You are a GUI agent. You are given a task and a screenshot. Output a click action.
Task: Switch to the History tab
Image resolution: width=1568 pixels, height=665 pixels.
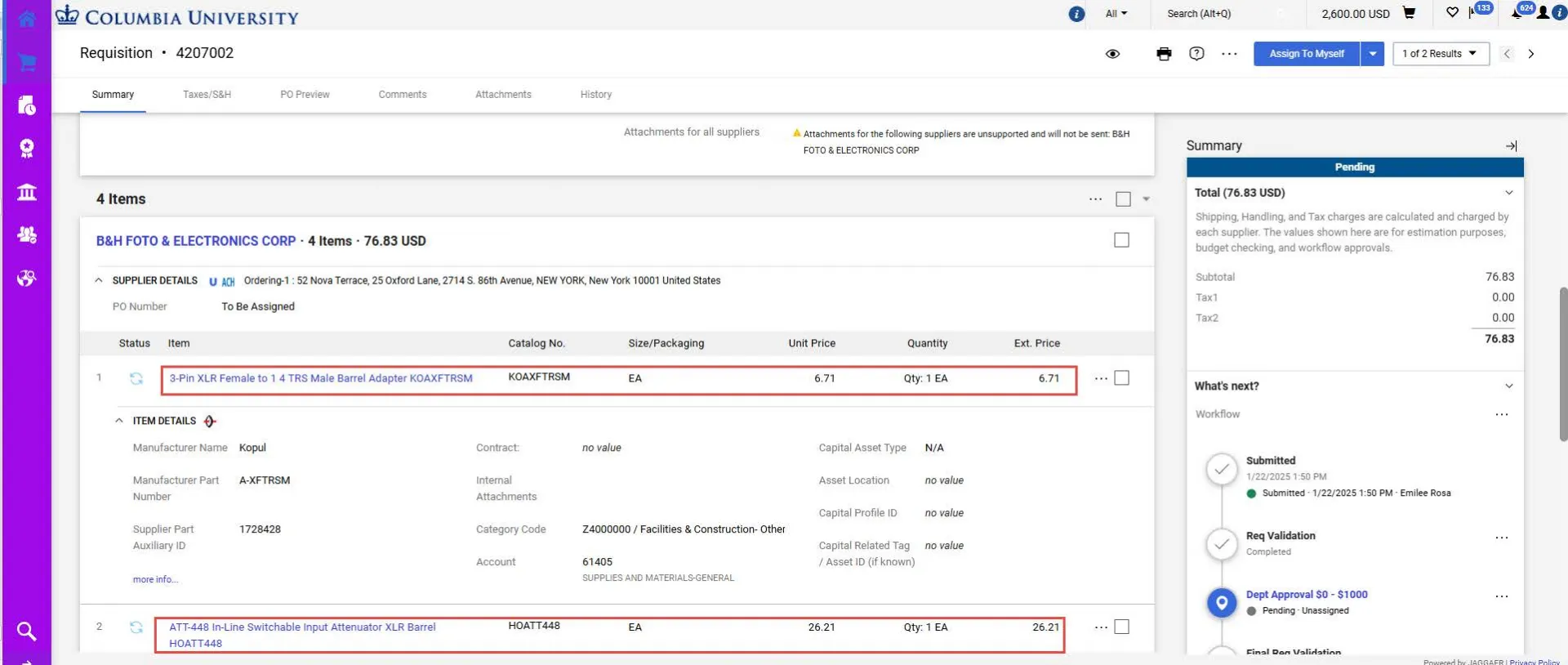(x=596, y=95)
